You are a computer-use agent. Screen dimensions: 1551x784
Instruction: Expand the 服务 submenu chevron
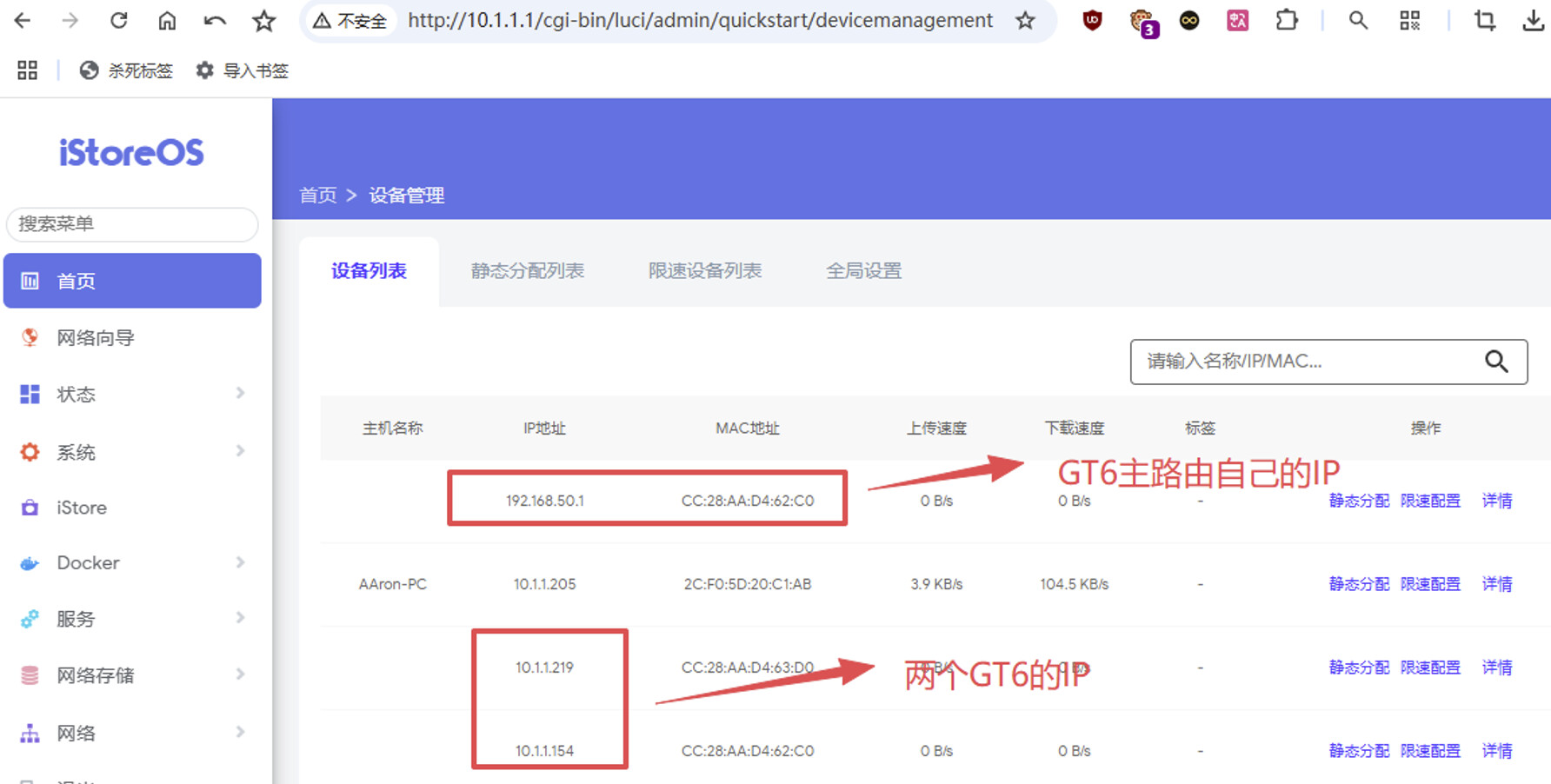pyautogui.click(x=241, y=618)
